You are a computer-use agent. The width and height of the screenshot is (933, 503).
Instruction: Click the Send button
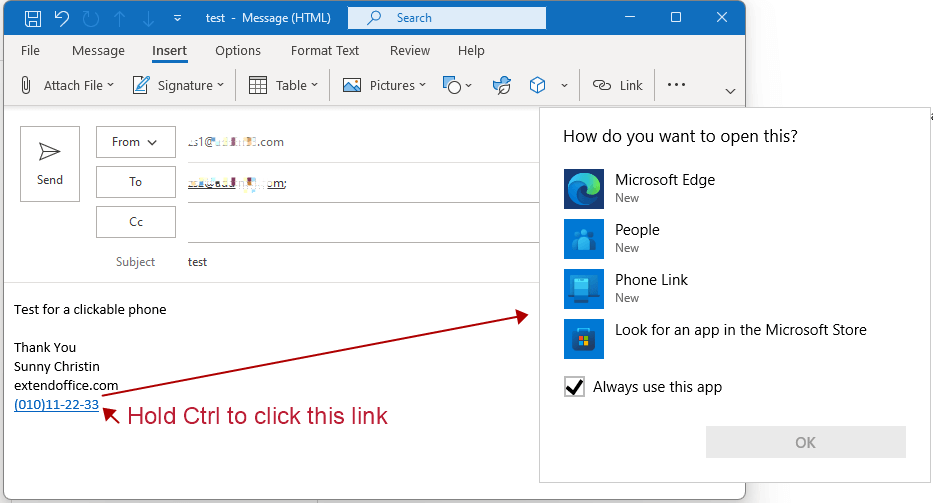tap(50, 164)
